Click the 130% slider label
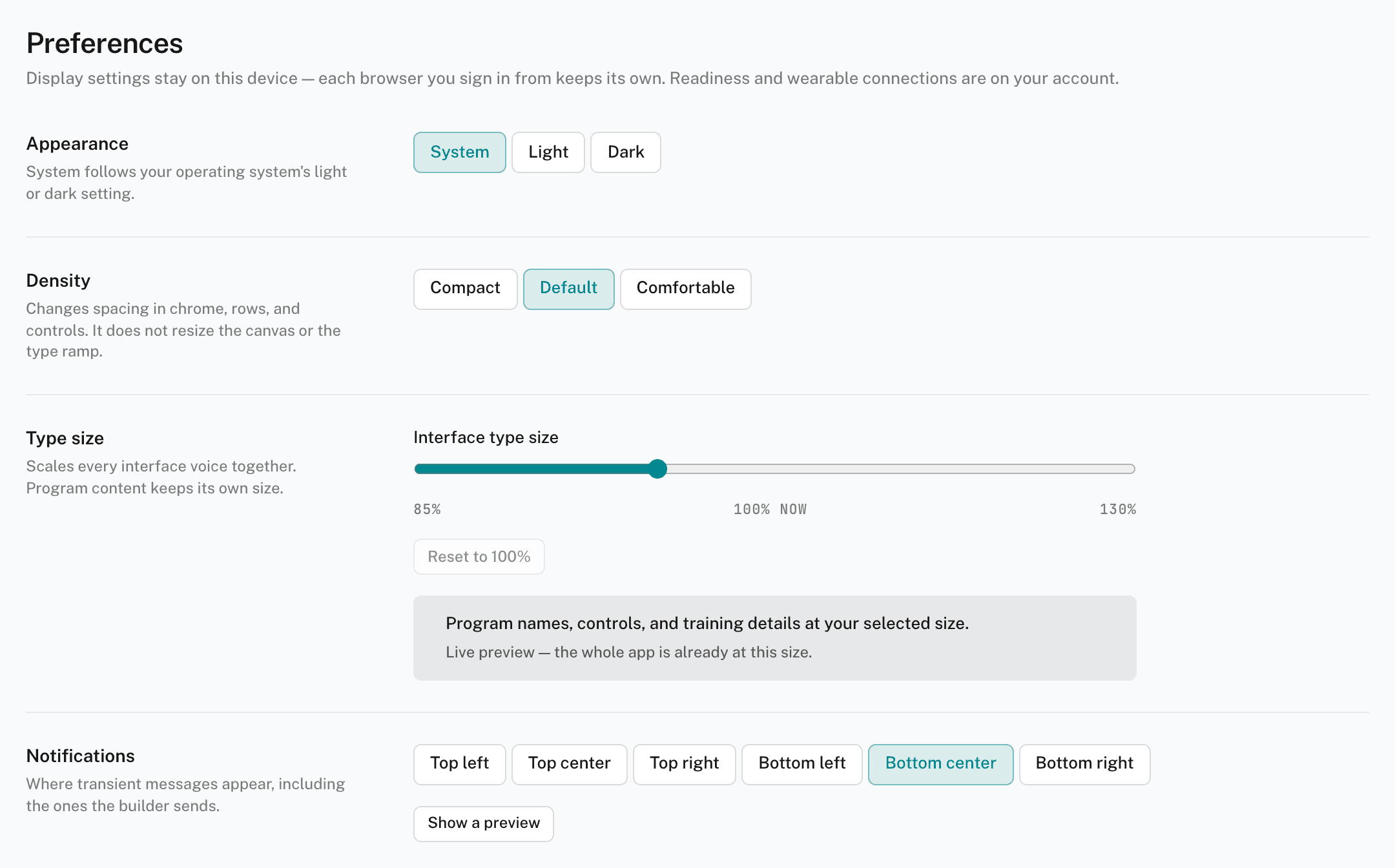Image resolution: width=1395 pixels, height=868 pixels. pos(1118,510)
